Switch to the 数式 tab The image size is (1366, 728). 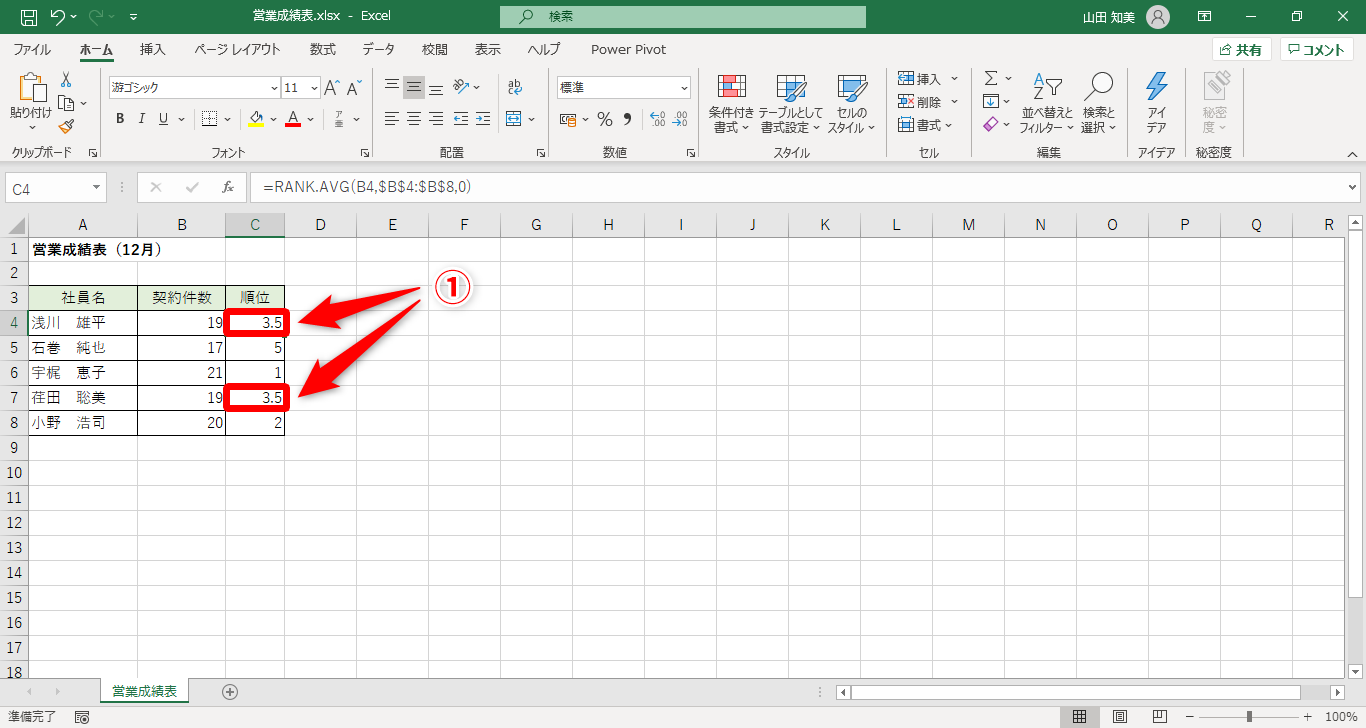pyautogui.click(x=322, y=49)
